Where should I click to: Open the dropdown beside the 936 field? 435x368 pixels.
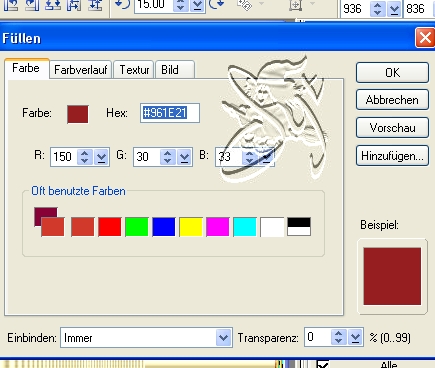pos(394,9)
